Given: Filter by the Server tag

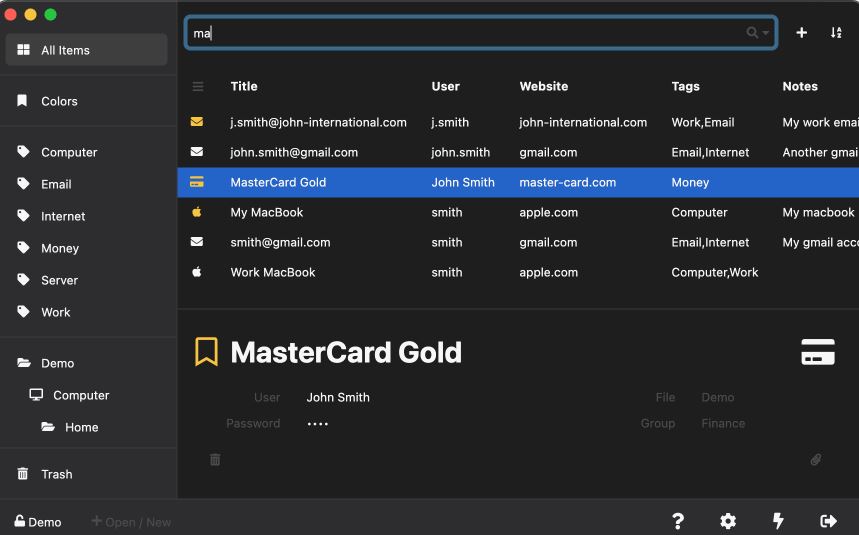Looking at the screenshot, I should [x=87, y=280].
